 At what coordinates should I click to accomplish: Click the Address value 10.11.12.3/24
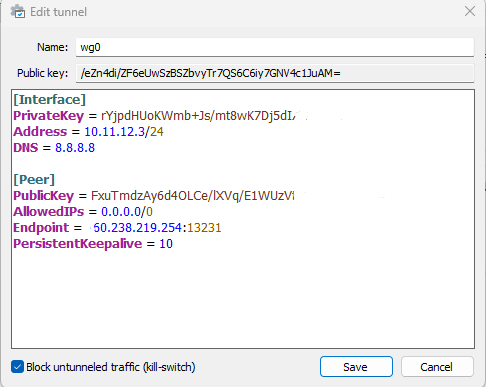(124, 132)
